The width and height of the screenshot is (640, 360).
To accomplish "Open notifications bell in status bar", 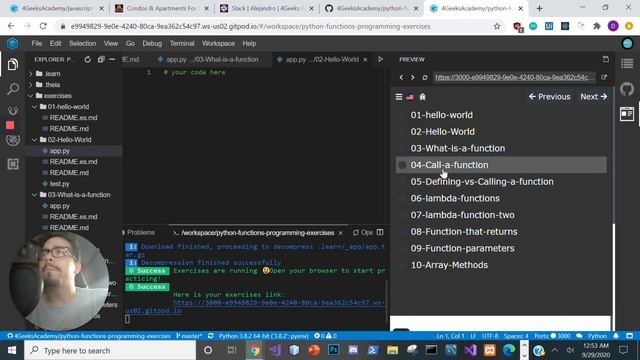I will click(616, 336).
